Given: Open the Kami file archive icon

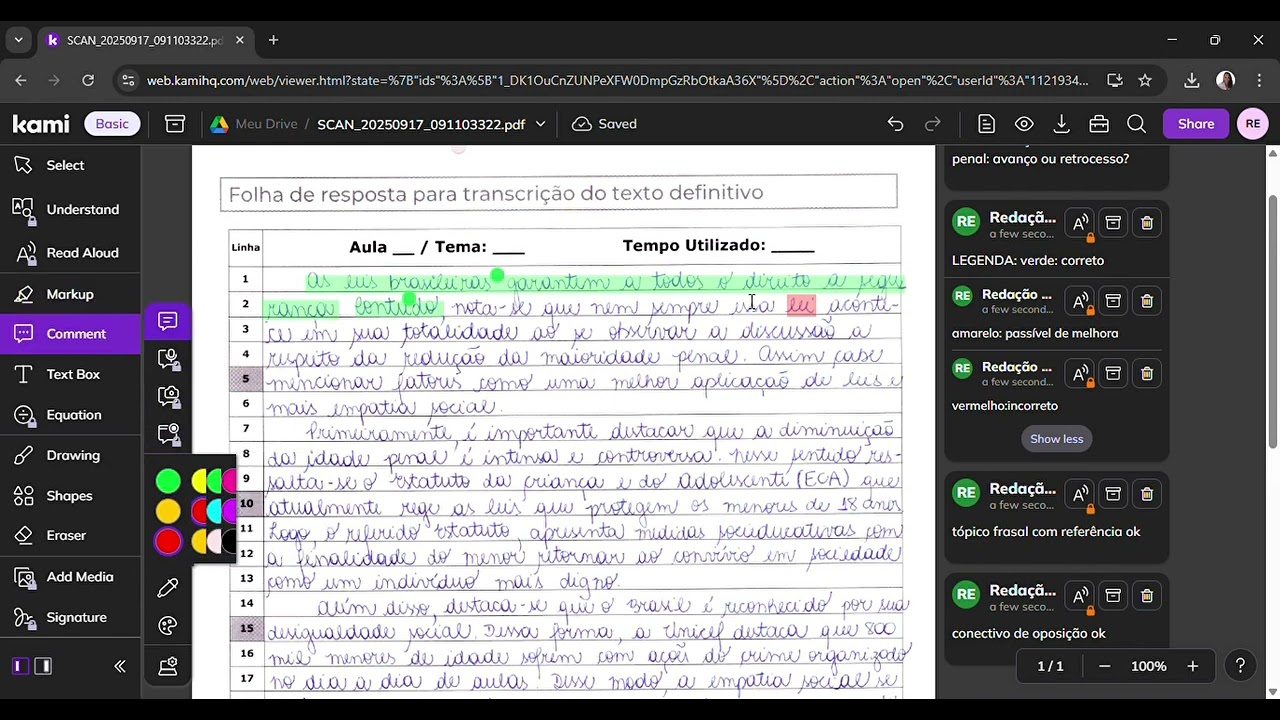Looking at the screenshot, I should pyautogui.click(x=175, y=124).
